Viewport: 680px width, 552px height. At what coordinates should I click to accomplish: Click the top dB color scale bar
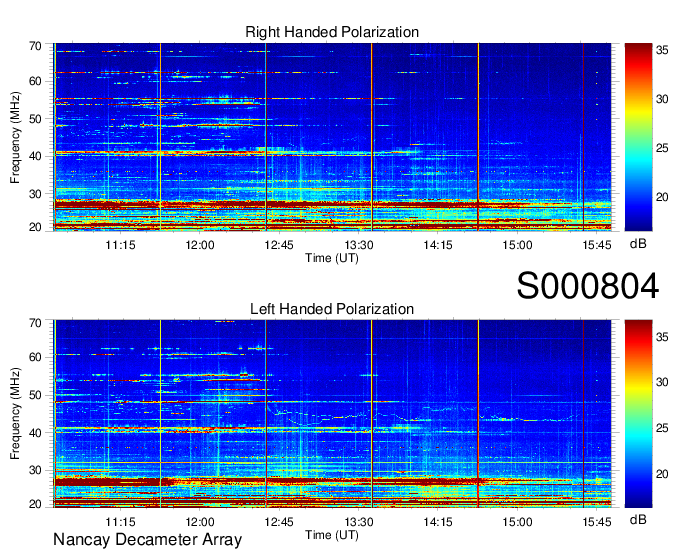[638, 137]
